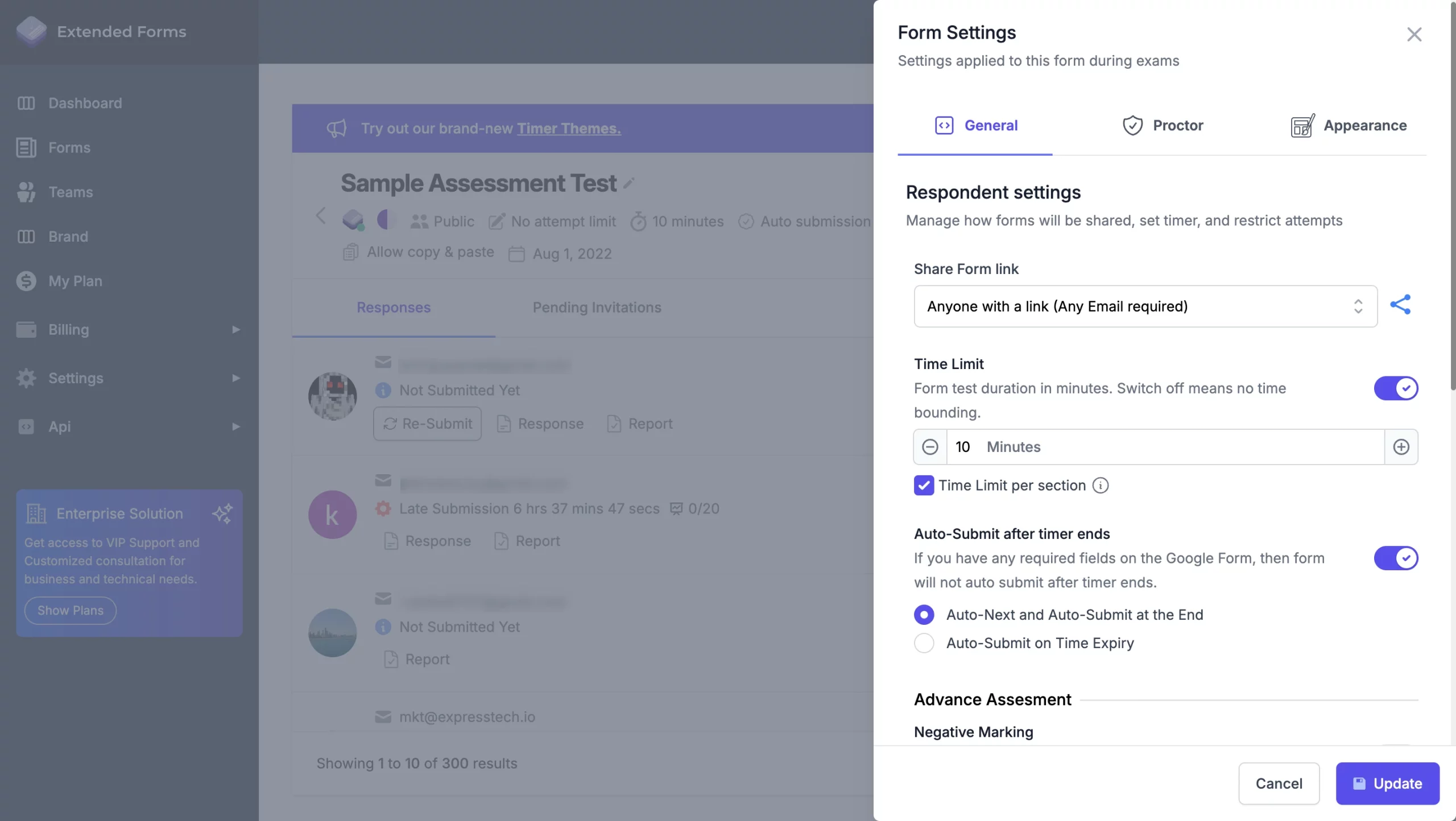
Task: Click the share link icon next to dropdown
Action: point(1400,306)
